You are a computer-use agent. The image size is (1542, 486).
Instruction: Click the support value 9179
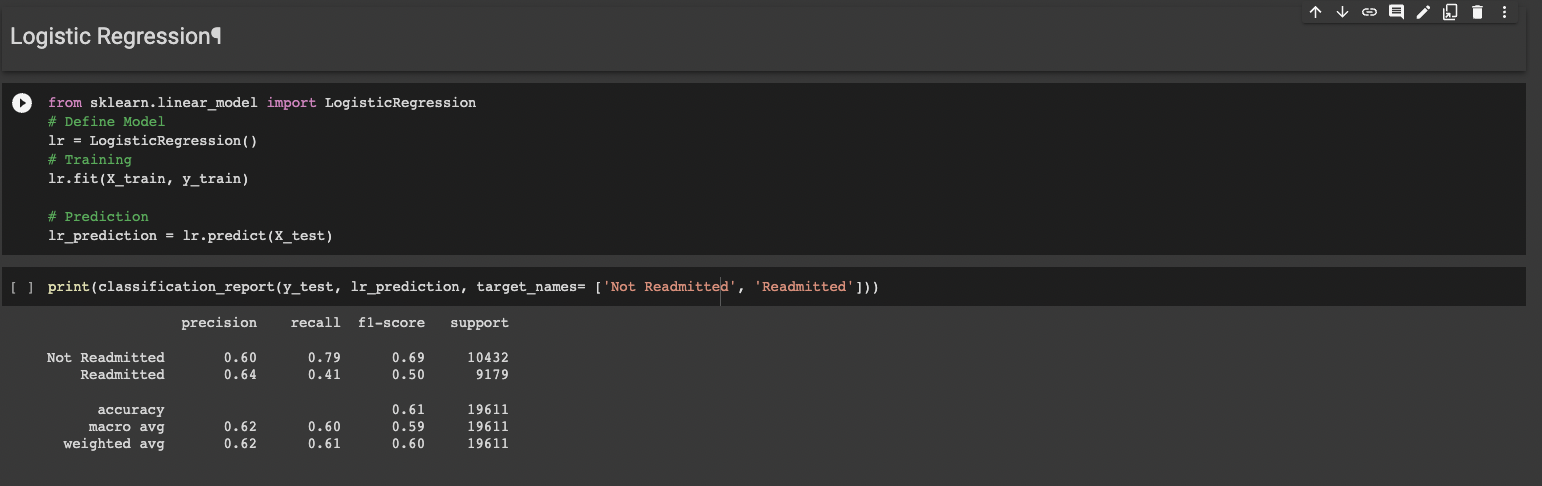tap(492, 374)
